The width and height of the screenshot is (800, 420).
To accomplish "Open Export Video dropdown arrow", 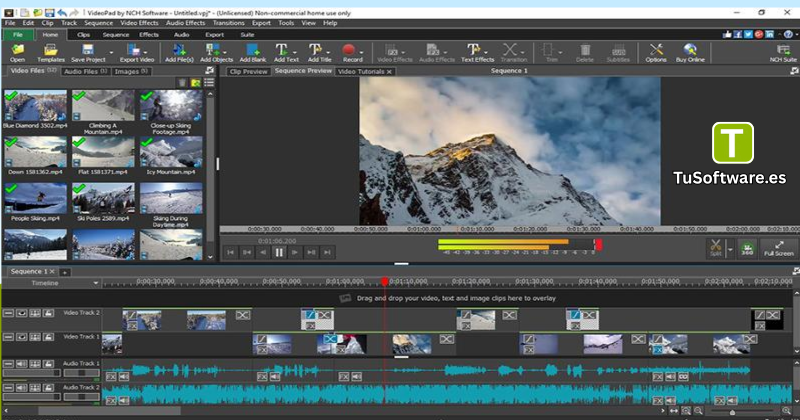I will tap(145, 52).
